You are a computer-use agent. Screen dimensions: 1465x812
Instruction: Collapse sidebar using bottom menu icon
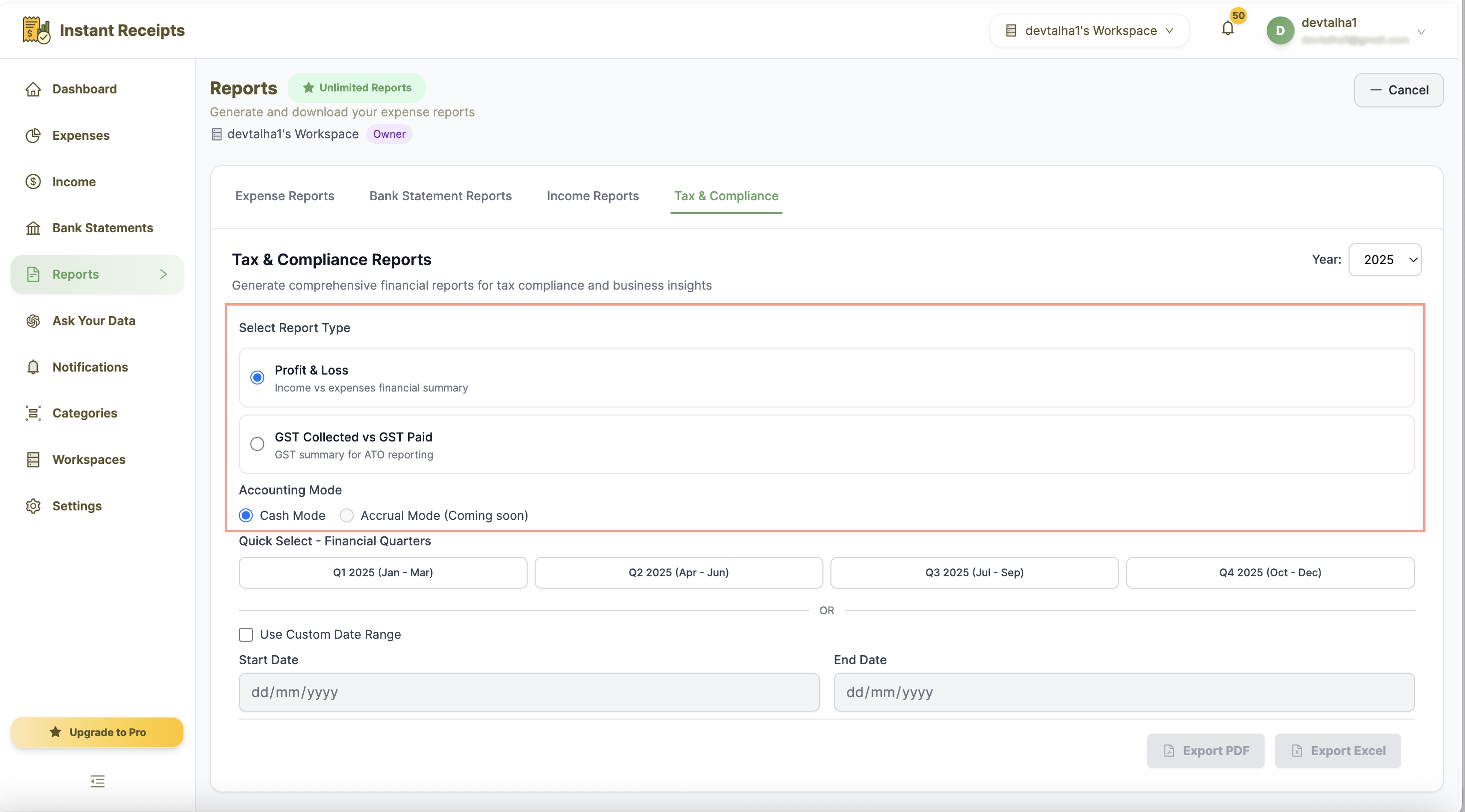point(97,782)
